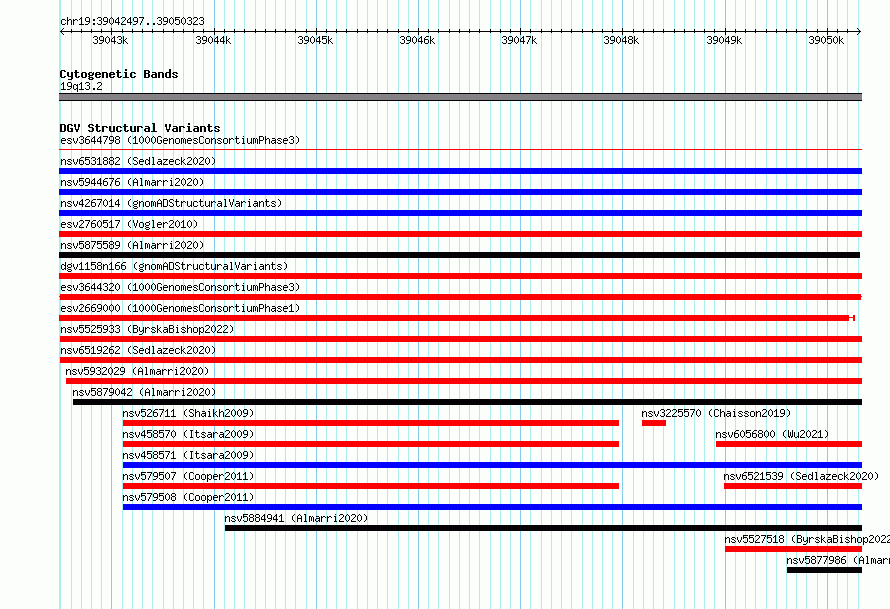Image resolution: width=890 pixels, height=609 pixels.
Task: Open dgv1158n166 gnomADStructuralVariants label
Action: (174, 266)
